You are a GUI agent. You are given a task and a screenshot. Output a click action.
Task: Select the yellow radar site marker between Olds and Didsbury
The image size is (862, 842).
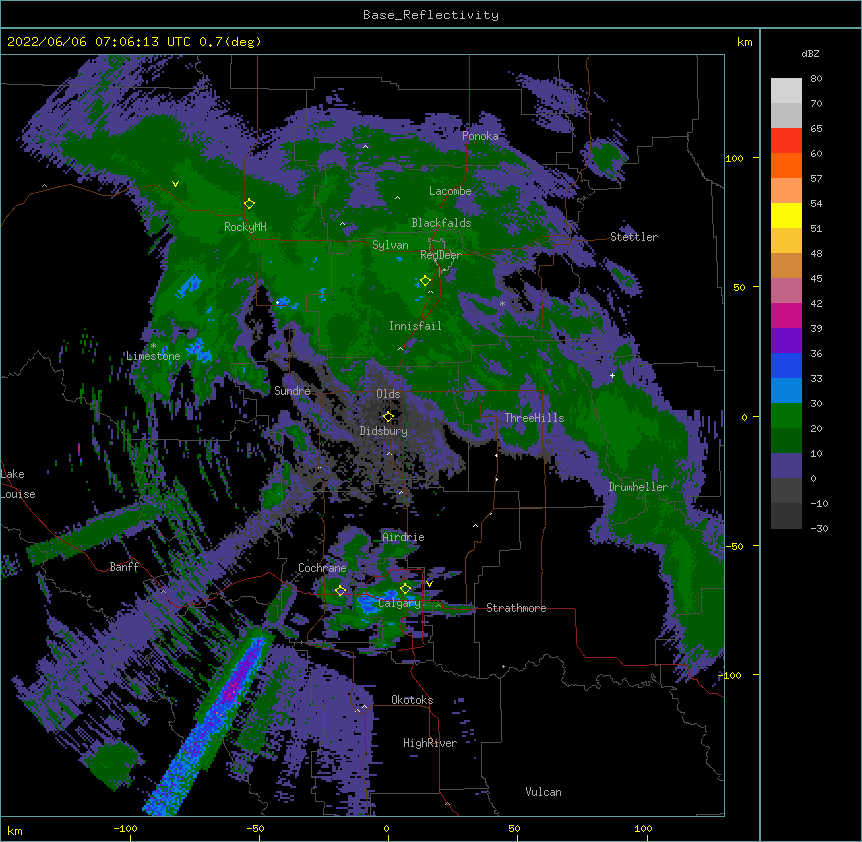pyautogui.click(x=388, y=416)
